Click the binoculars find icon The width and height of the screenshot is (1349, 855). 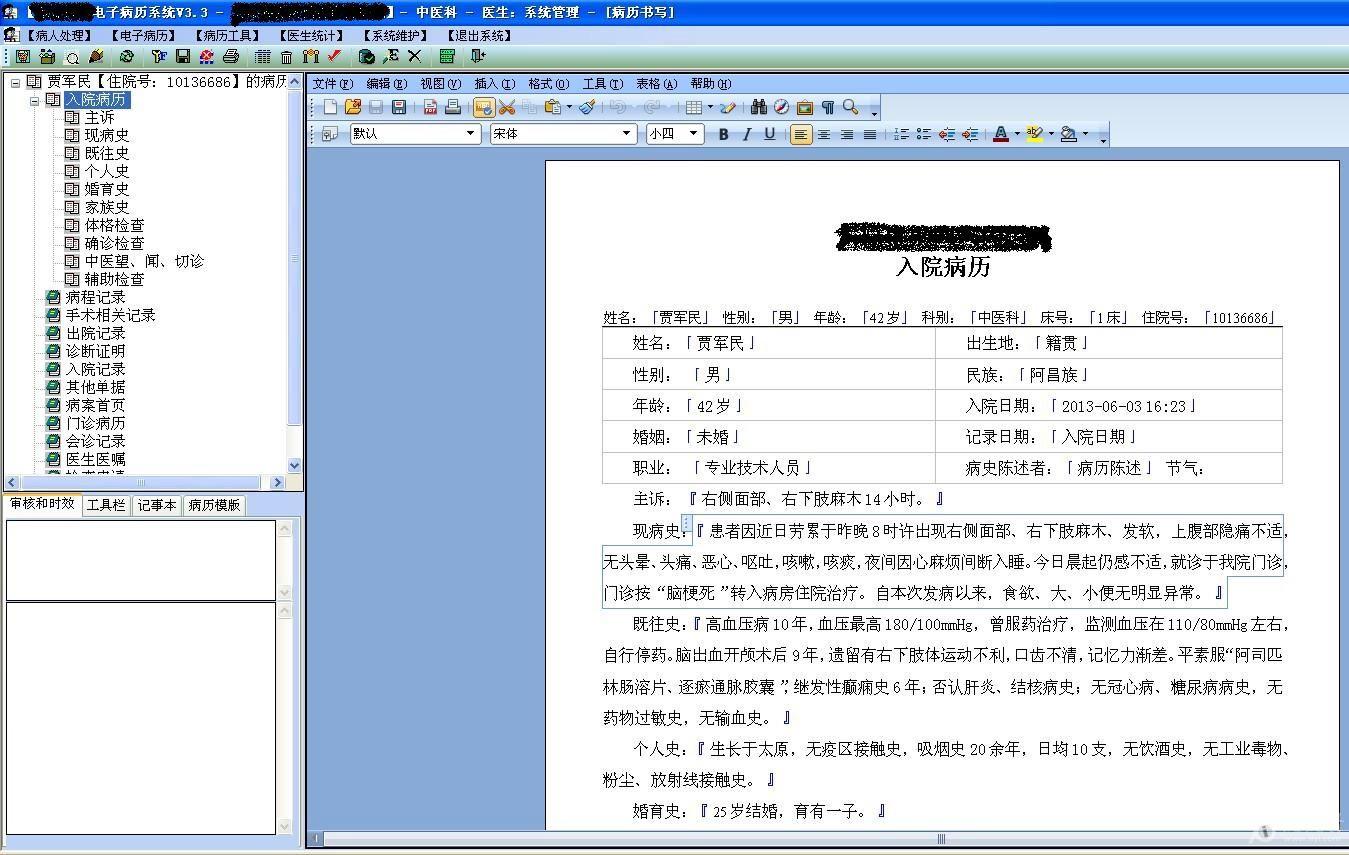pos(759,107)
